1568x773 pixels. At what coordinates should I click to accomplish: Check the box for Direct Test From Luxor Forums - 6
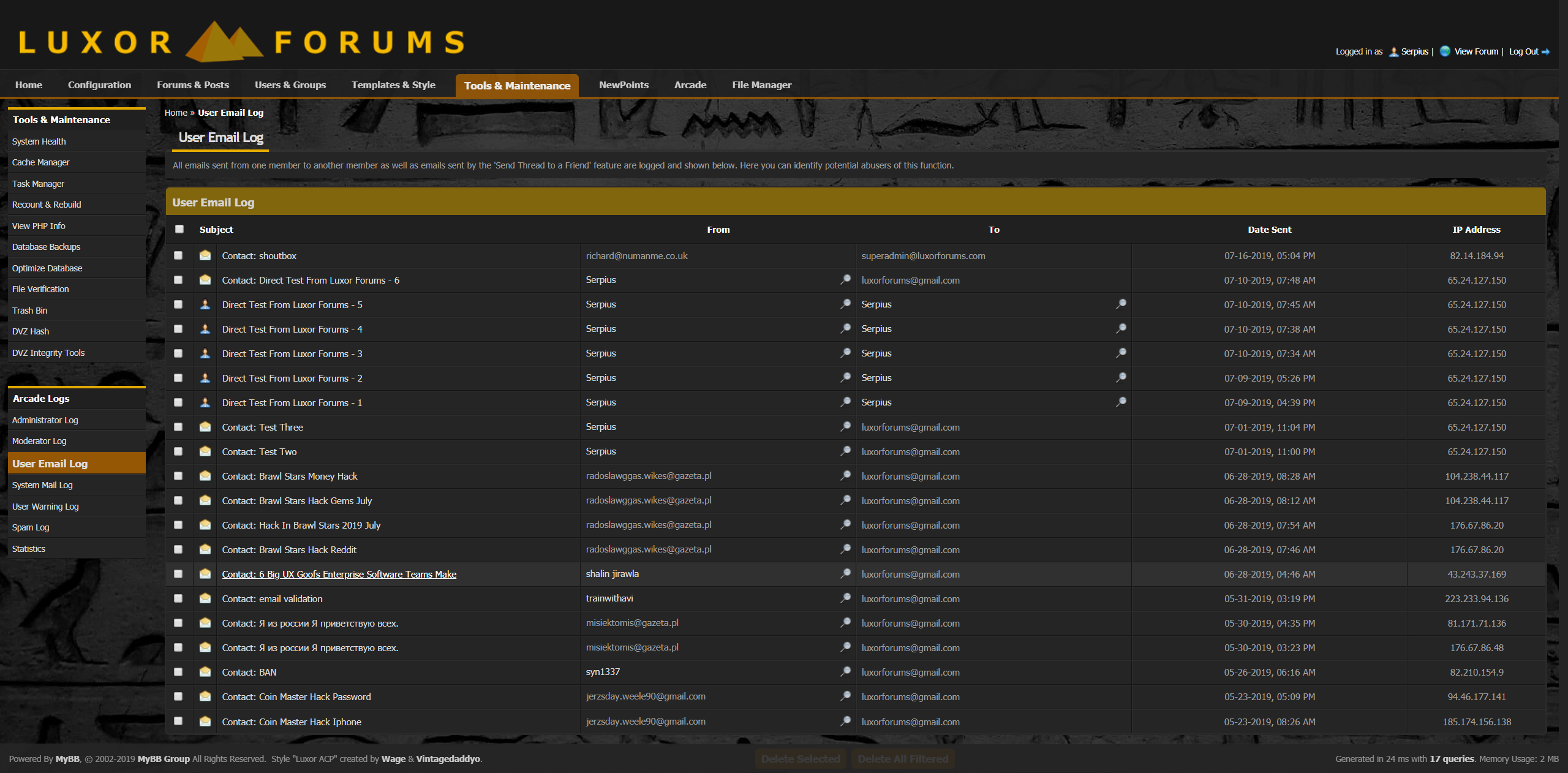pyautogui.click(x=178, y=280)
